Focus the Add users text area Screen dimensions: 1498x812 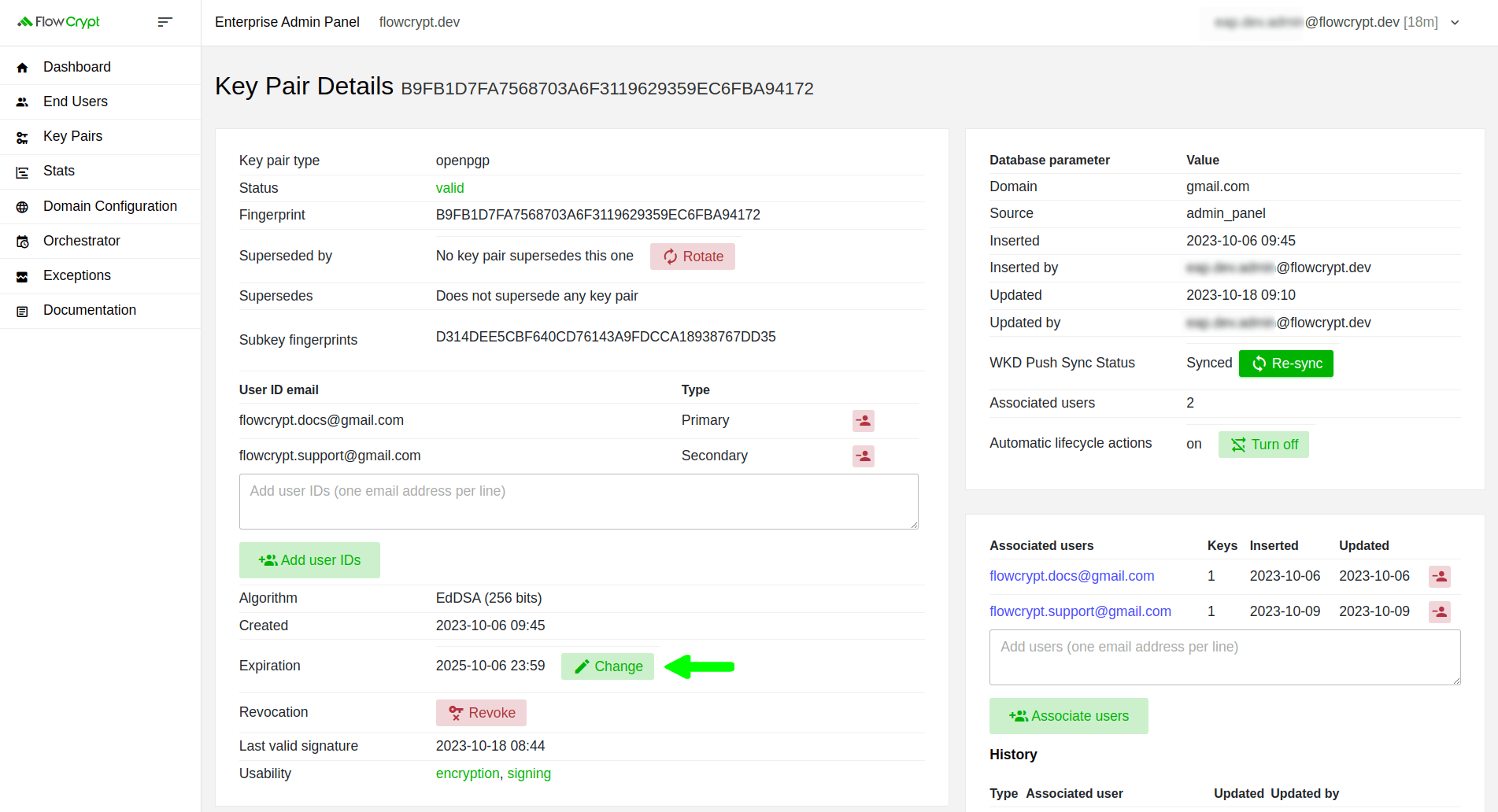[1225, 657]
